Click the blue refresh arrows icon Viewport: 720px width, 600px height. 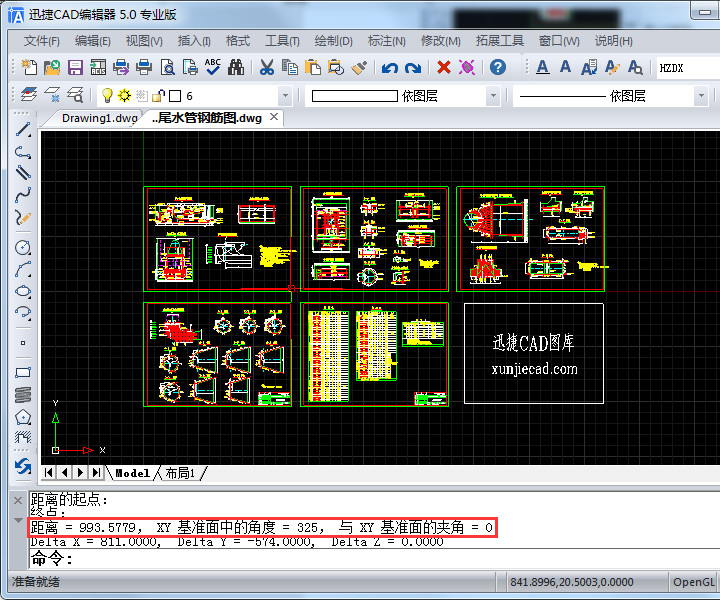(x=23, y=466)
